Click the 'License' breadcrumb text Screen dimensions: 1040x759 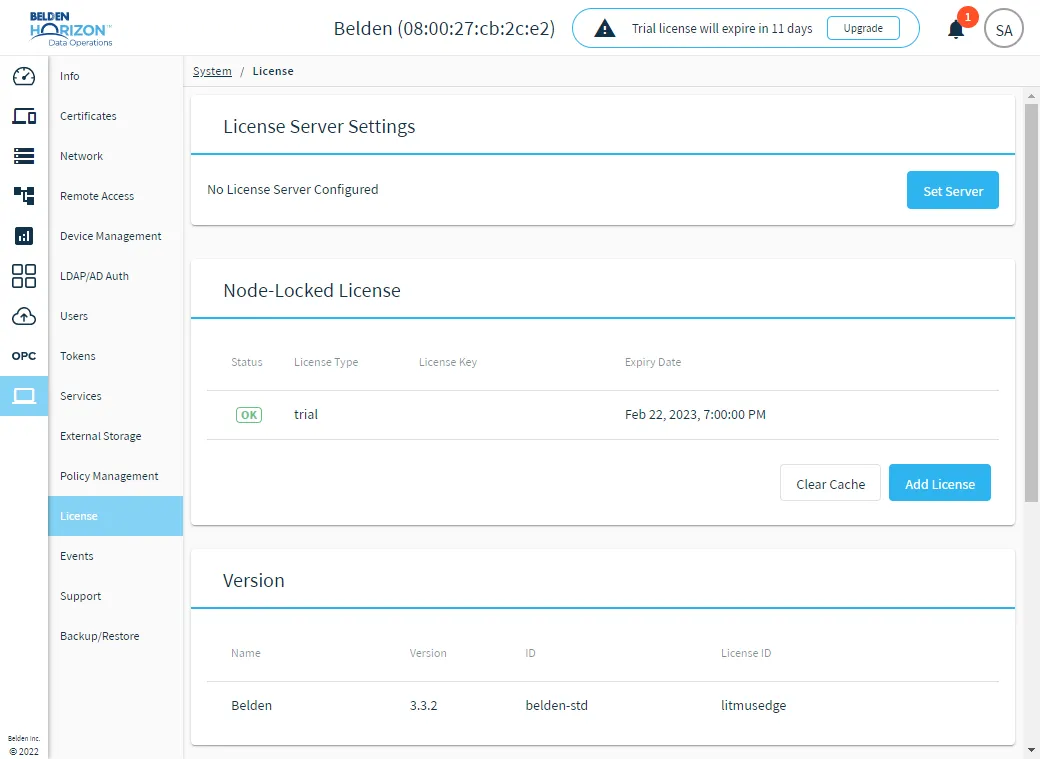[x=273, y=71]
